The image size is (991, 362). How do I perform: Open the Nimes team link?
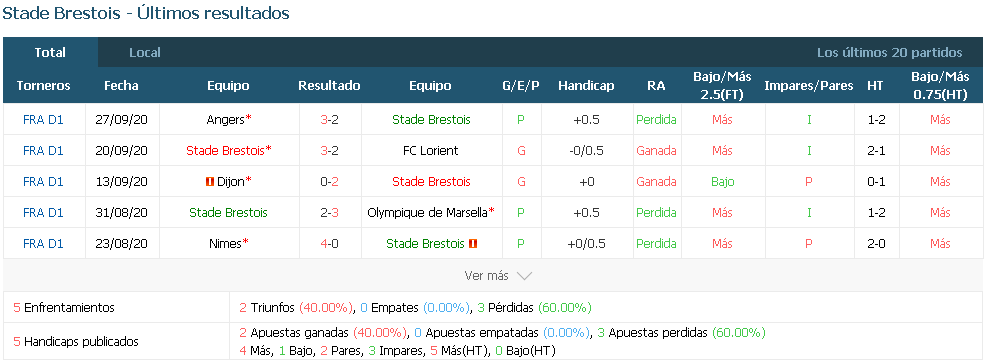pos(225,244)
